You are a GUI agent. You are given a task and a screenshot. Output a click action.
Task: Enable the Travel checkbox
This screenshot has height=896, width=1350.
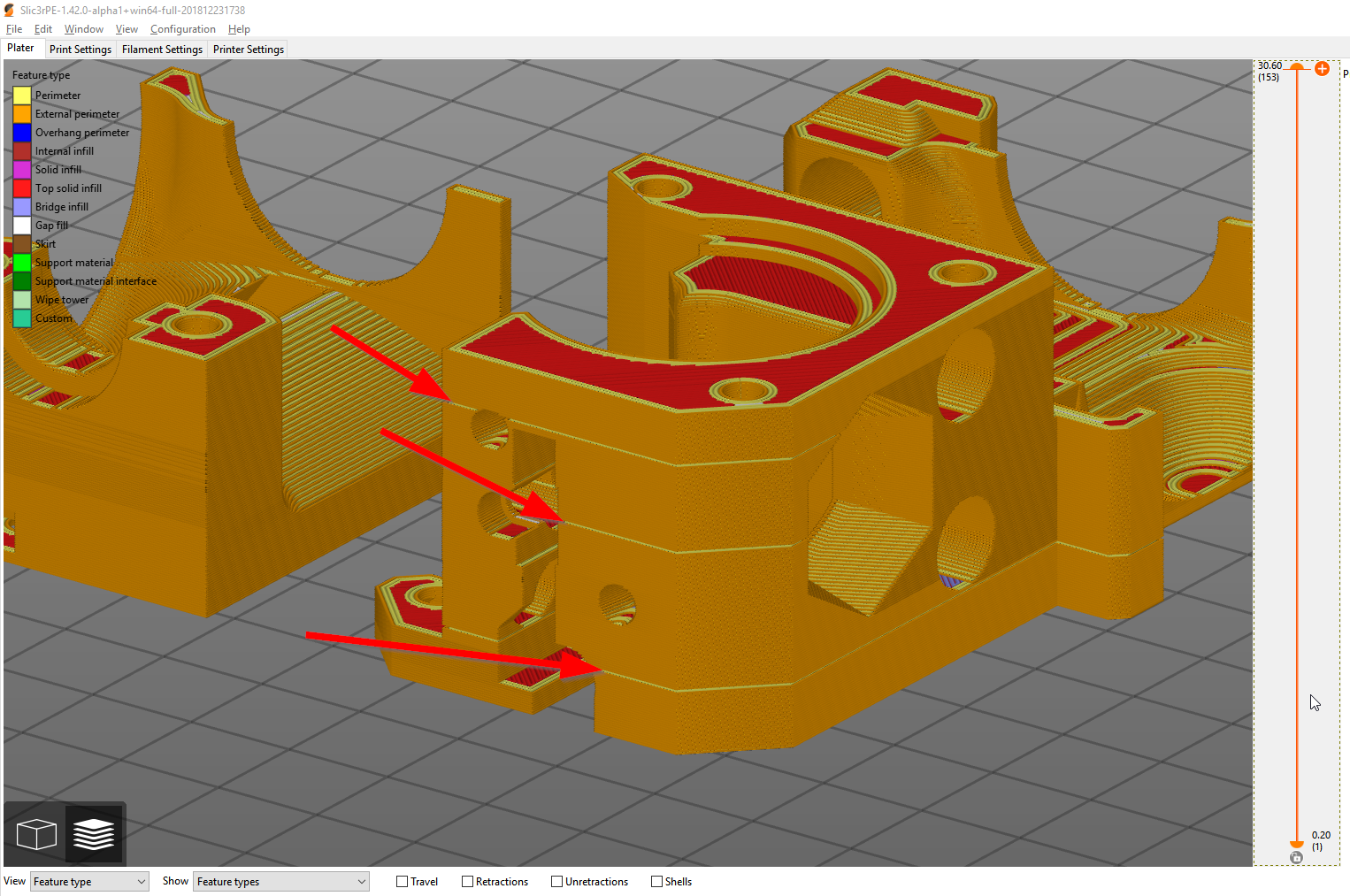(402, 882)
